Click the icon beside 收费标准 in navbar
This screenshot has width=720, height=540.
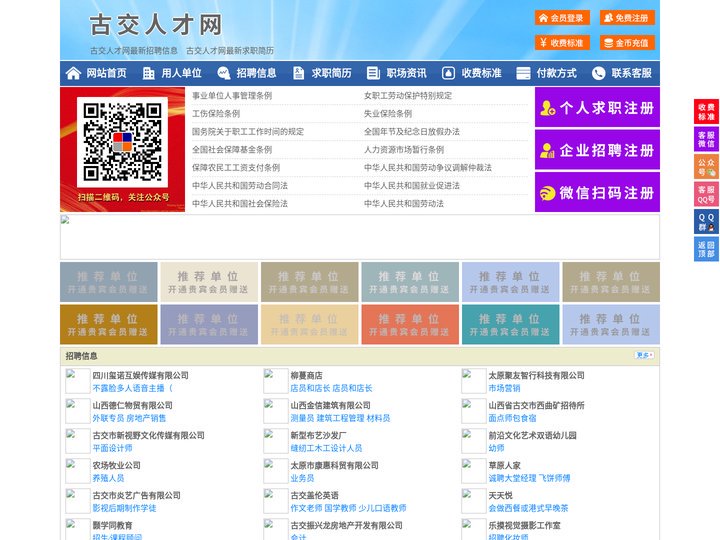(448, 73)
